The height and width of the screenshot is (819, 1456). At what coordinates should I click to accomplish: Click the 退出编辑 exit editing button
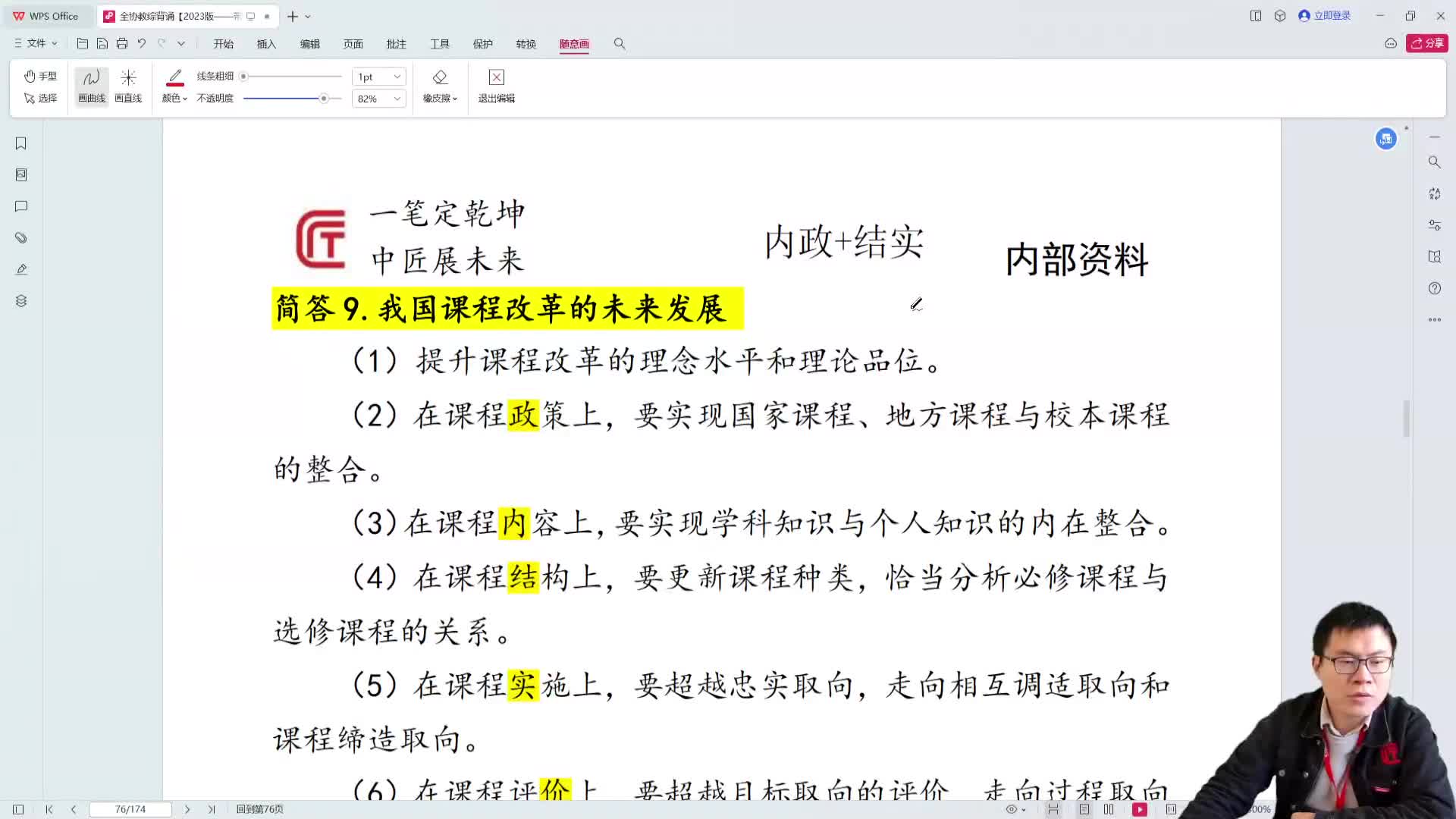(495, 85)
